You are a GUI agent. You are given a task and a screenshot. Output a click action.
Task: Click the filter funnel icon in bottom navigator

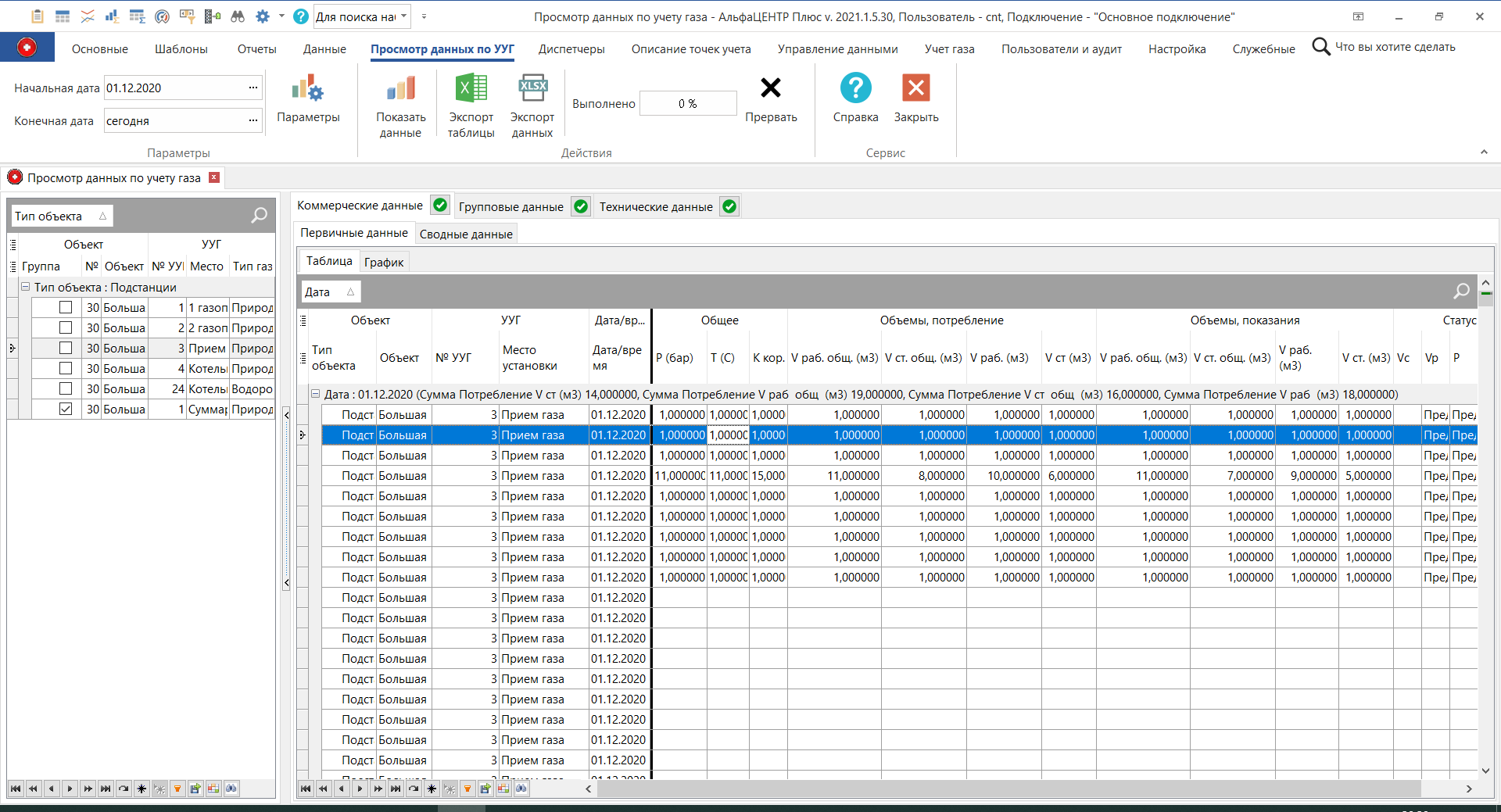[x=467, y=789]
